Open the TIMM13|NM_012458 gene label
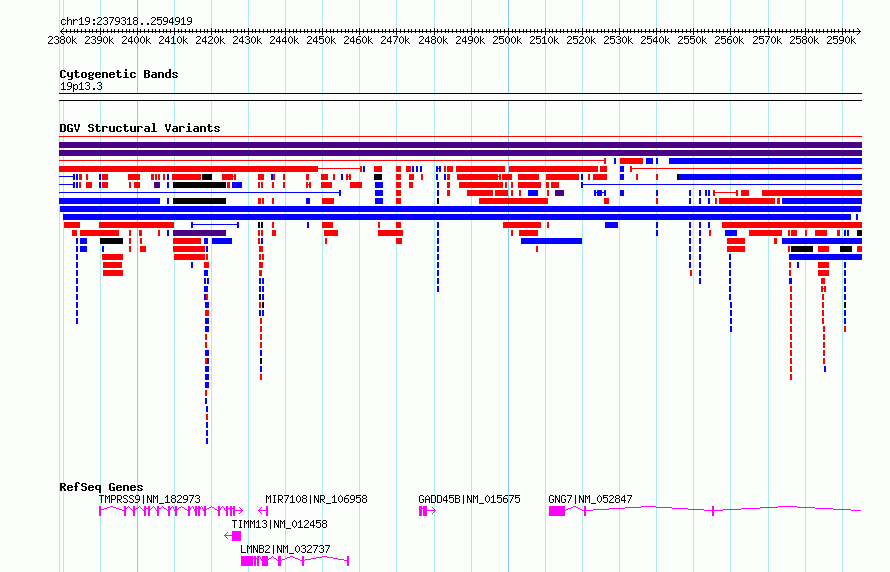This screenshot has width=890, height=572. point(279,524)
